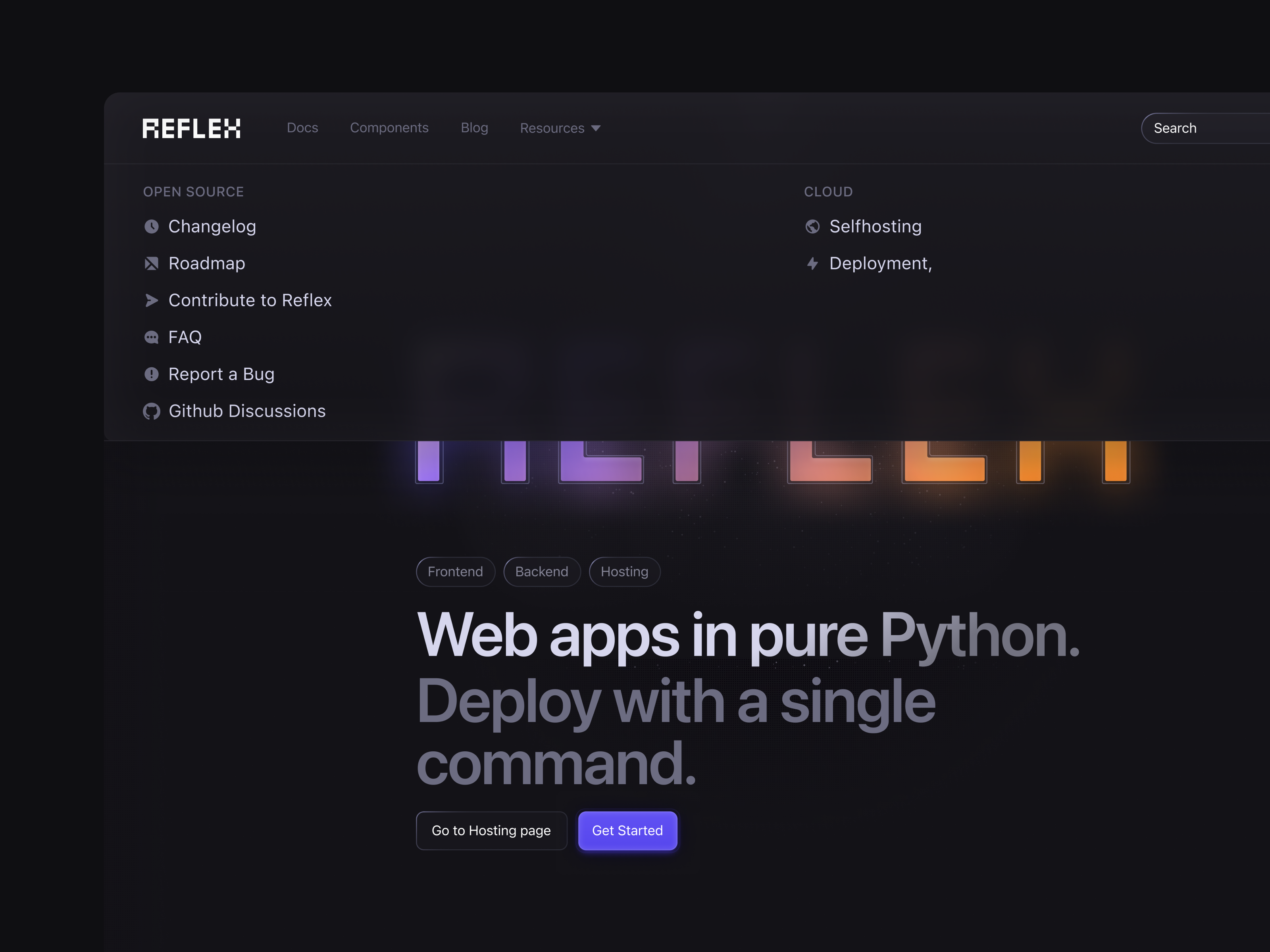Select the Roadmap map icon

click(152, 263)
